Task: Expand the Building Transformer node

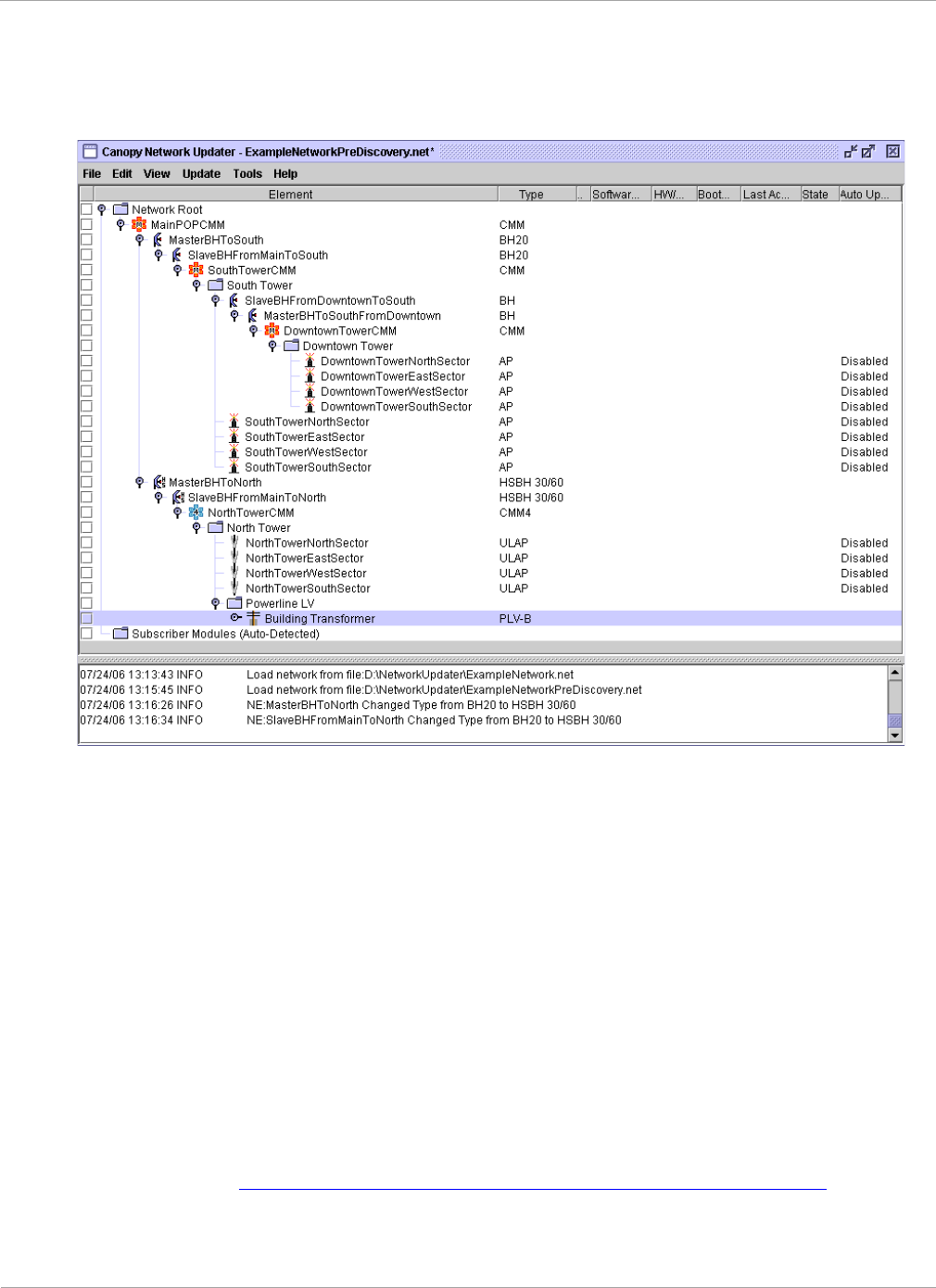Action: click(x=235, y=618)
